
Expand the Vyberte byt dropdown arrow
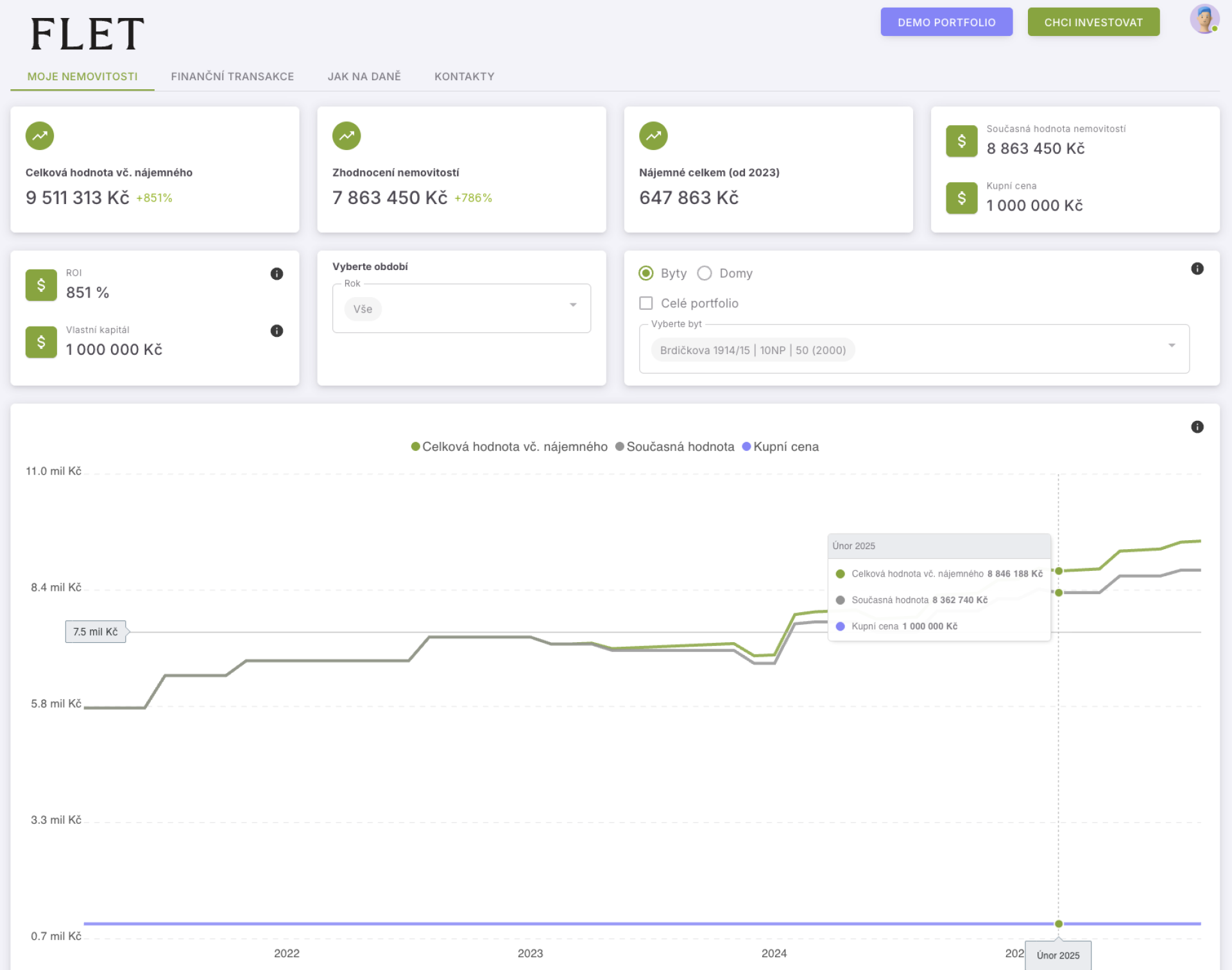(1171, 346)
